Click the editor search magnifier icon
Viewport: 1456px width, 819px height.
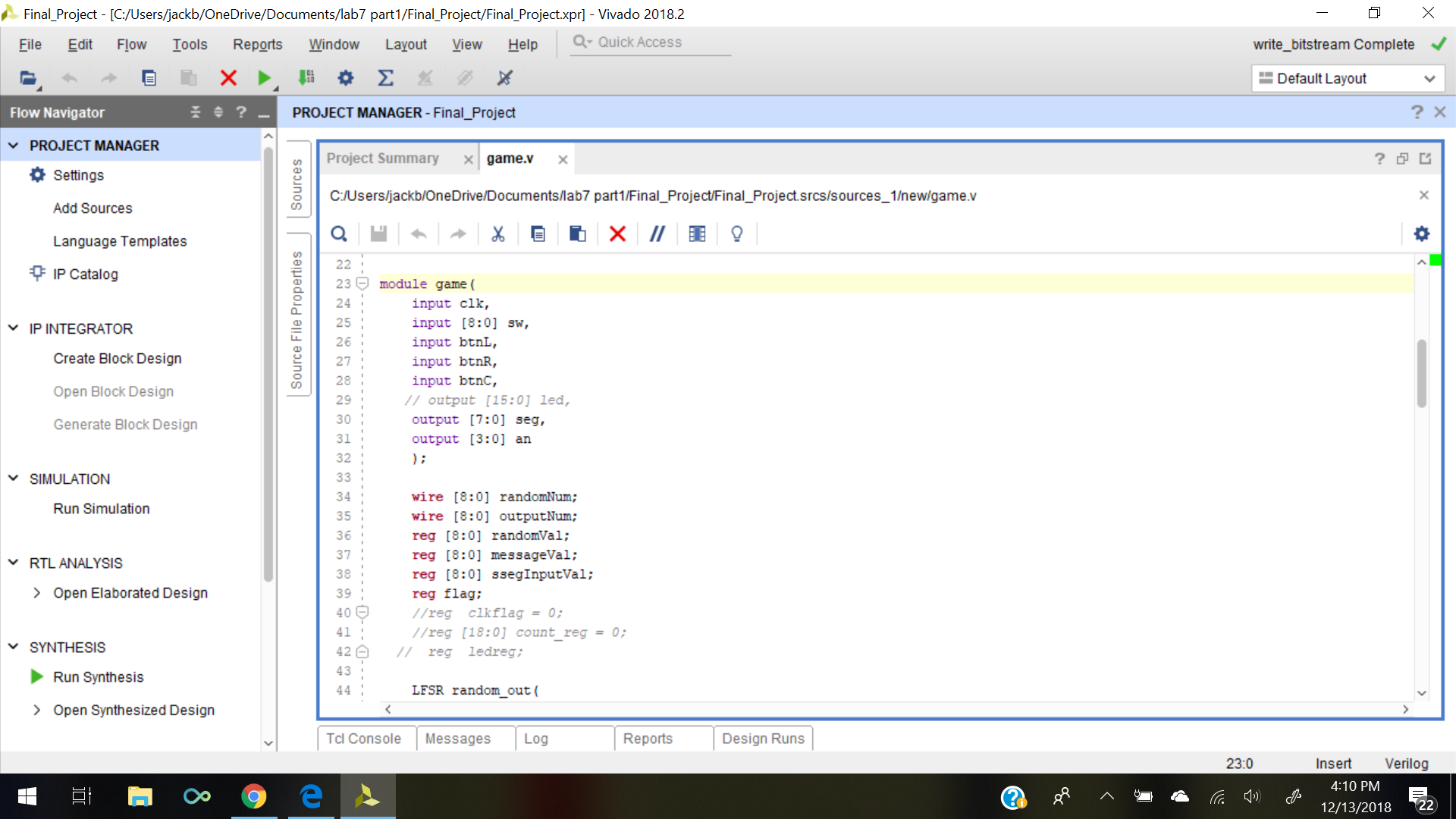[339, 234]
